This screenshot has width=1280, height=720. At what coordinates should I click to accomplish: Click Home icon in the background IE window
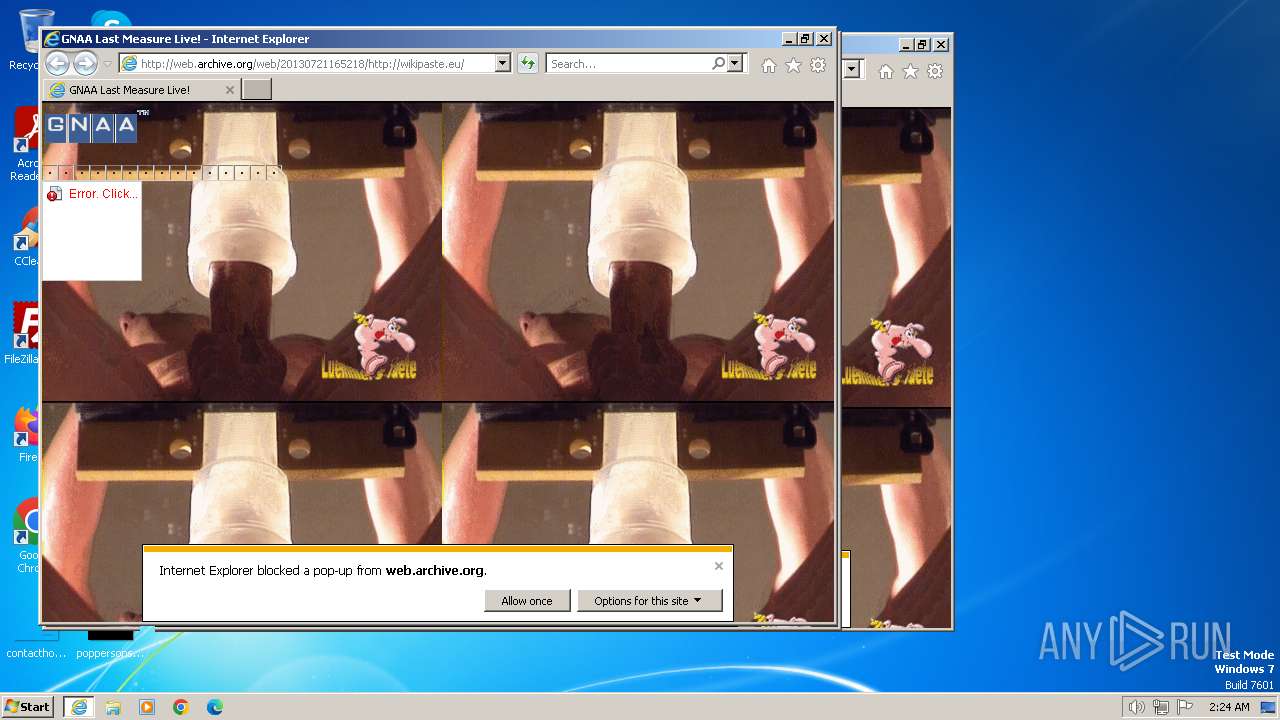point(886,71)
